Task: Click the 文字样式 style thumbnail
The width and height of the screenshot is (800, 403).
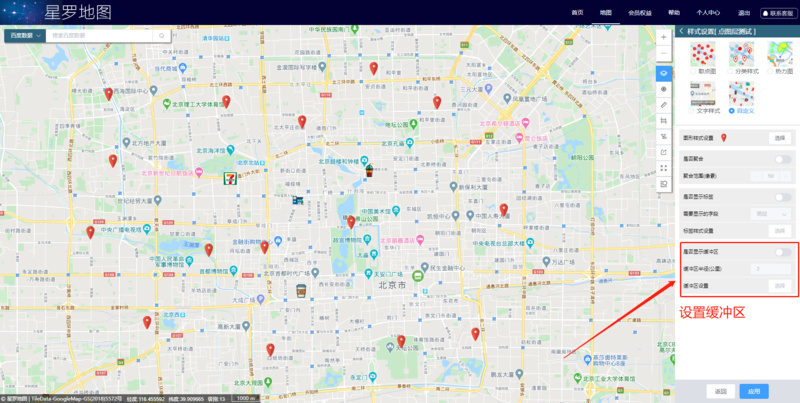Action: (x=703, y=94)
